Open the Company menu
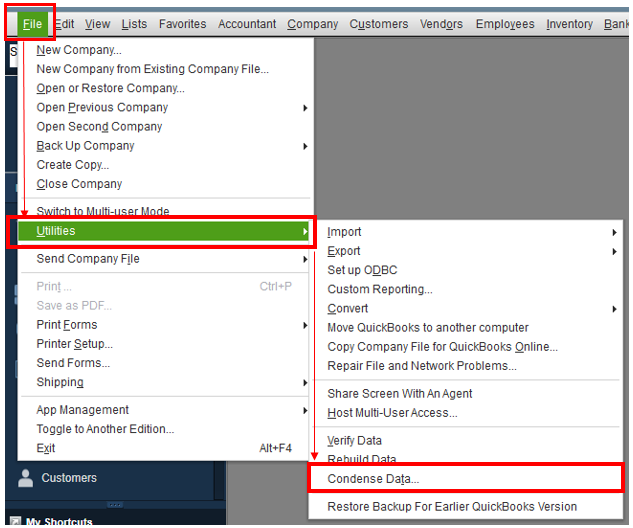 (x=312, y=24)
